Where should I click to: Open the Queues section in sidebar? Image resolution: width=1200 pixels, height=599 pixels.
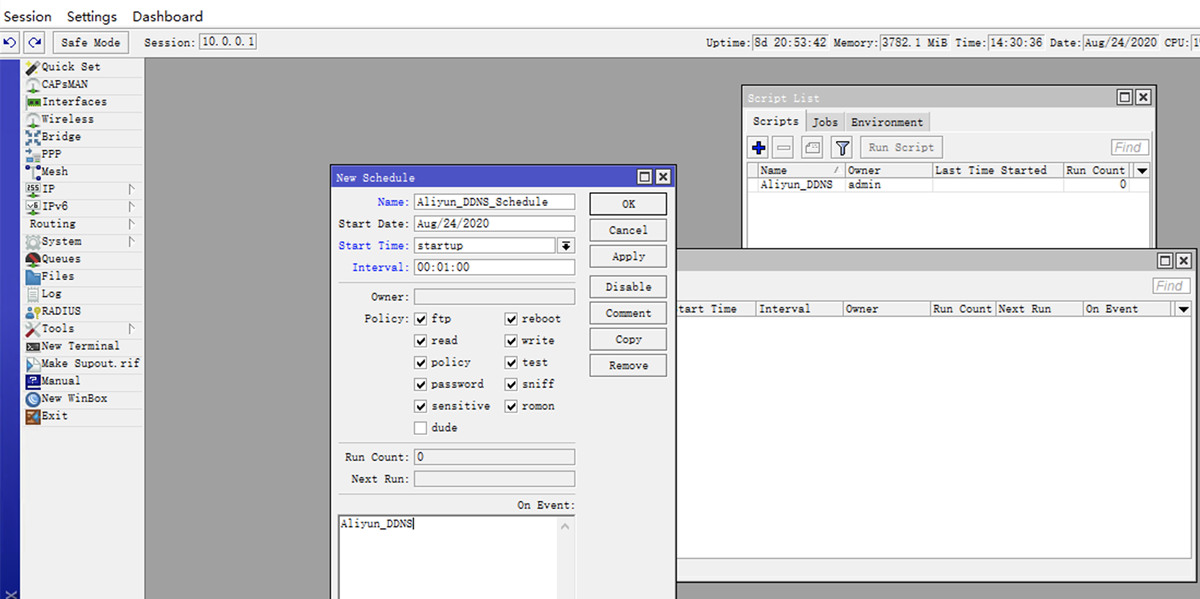coord(60,259)
